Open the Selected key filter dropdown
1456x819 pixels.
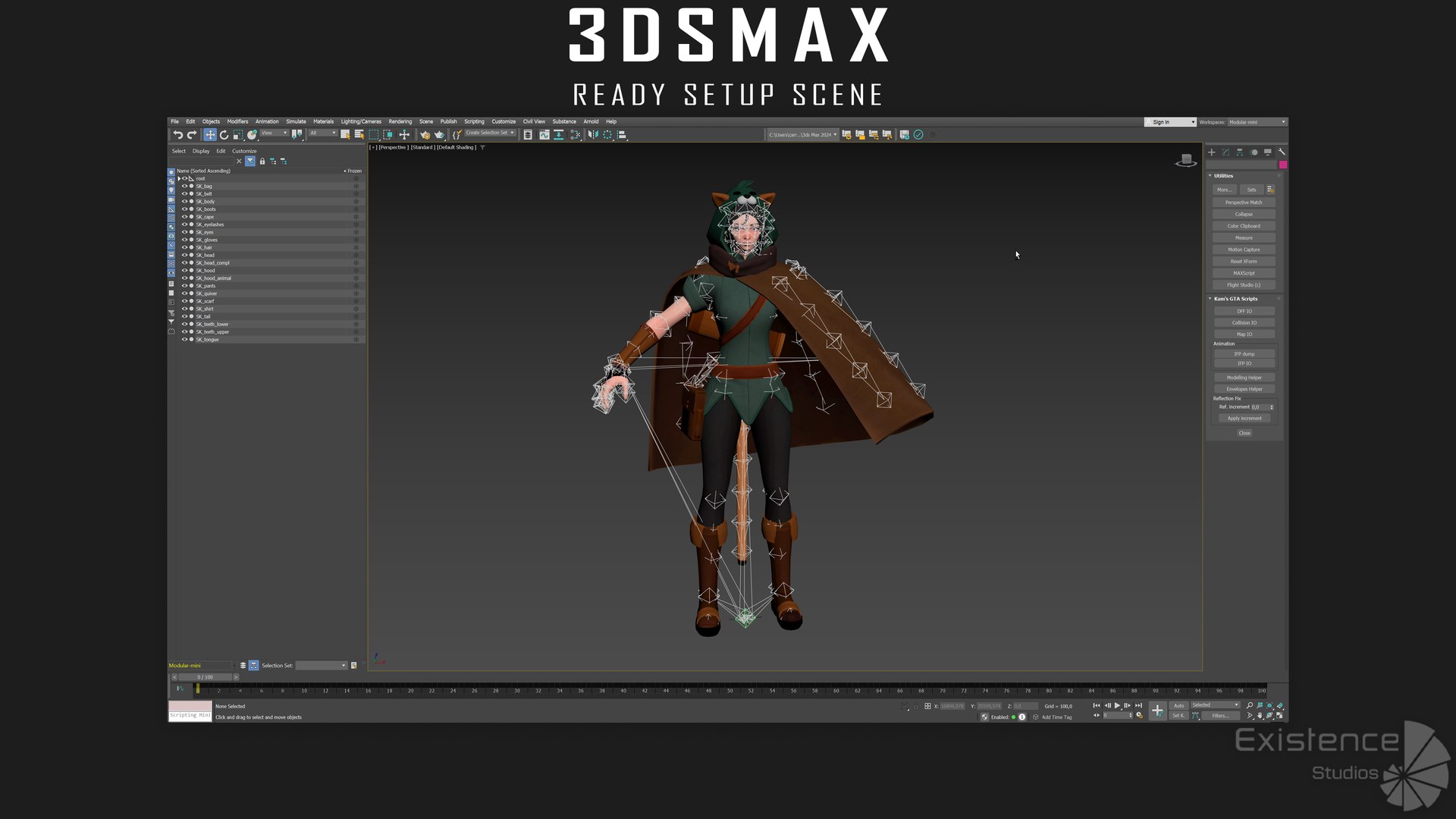point(1215,705)
